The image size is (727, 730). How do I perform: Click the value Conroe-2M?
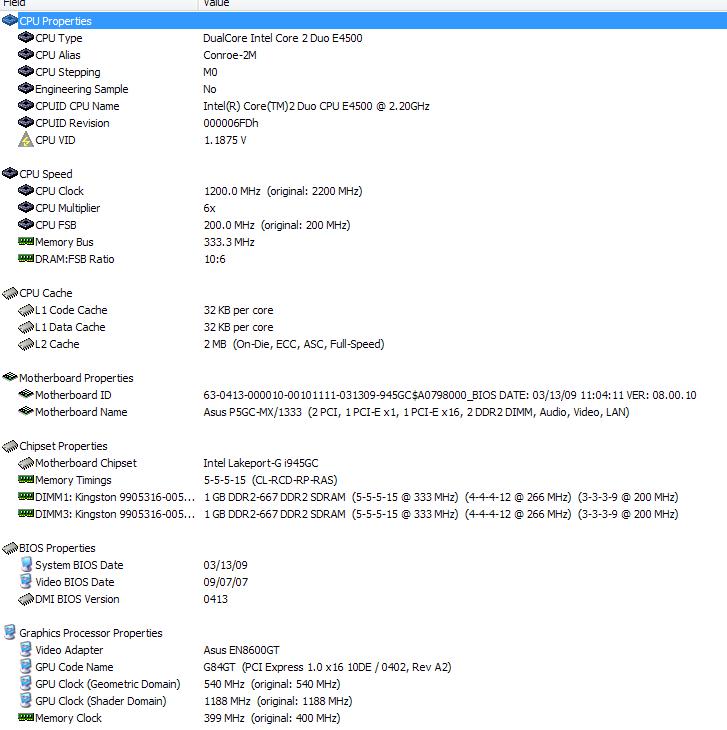(x=230, y=55)
